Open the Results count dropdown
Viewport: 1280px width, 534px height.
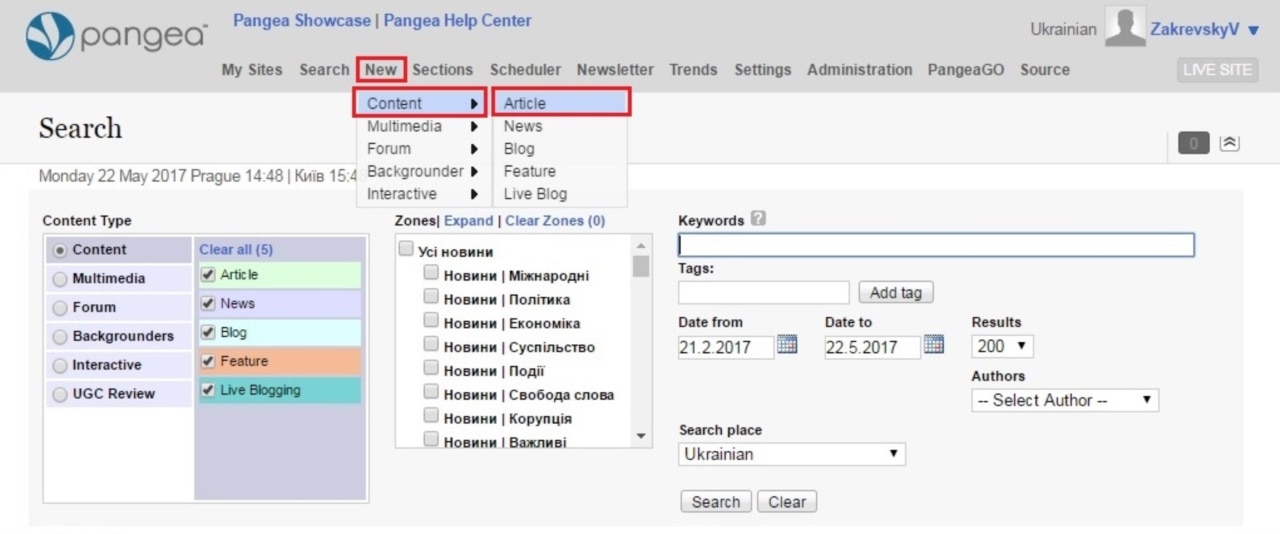[x=1002, y=346]
